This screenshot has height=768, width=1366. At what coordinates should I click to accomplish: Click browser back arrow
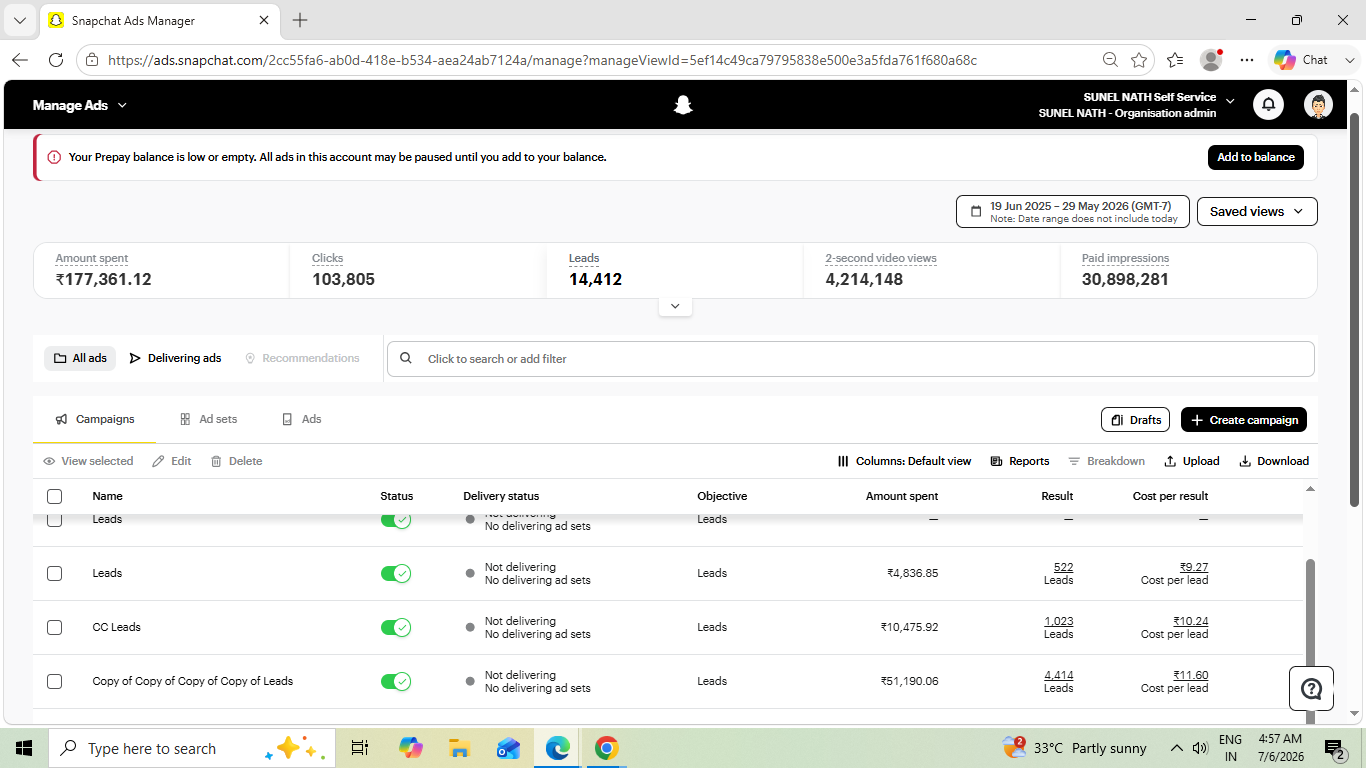coord(20,60)
